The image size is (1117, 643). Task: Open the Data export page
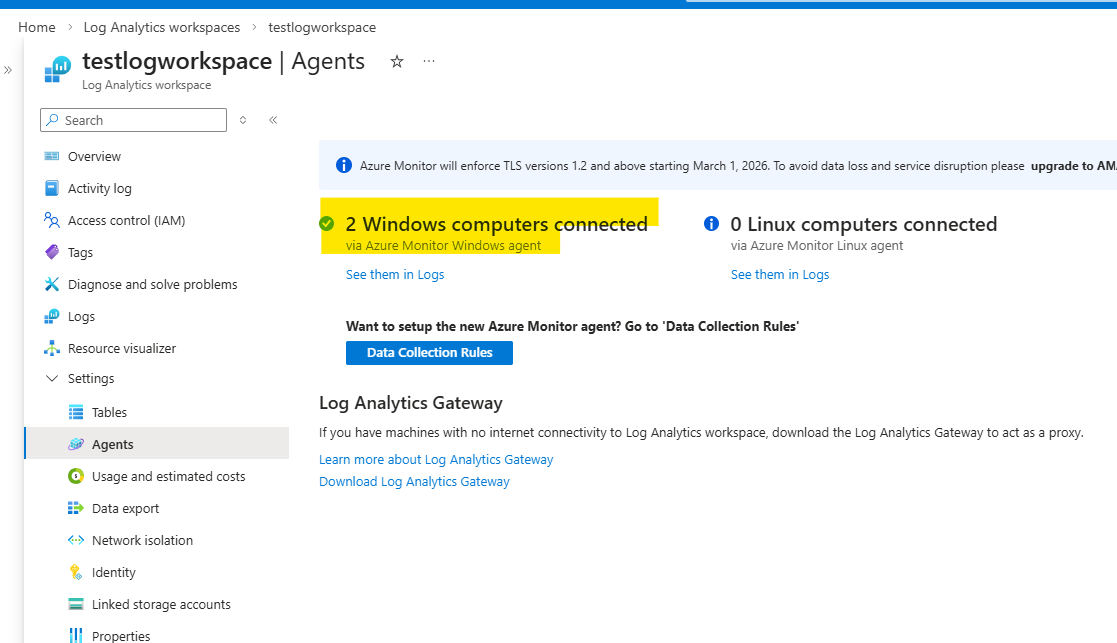pyautogui.click(x=125, y=508)
